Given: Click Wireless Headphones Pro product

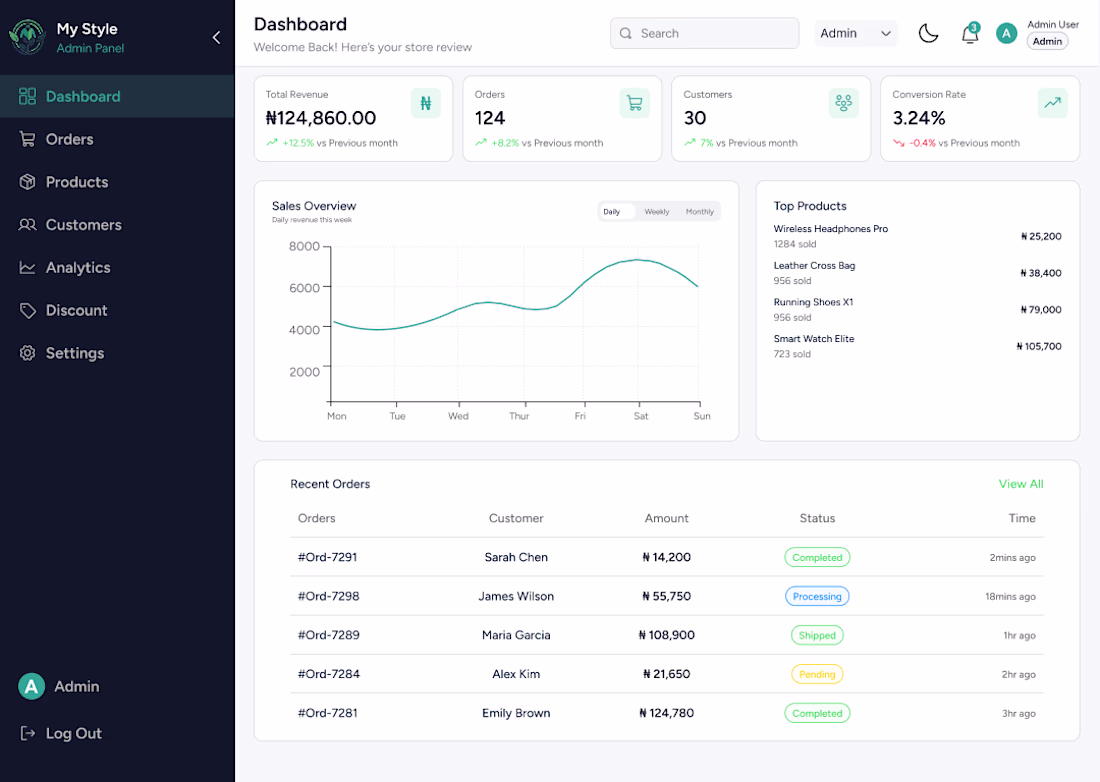Looking at the screenshot, I should pyautogui.click(x=831, y=229).
